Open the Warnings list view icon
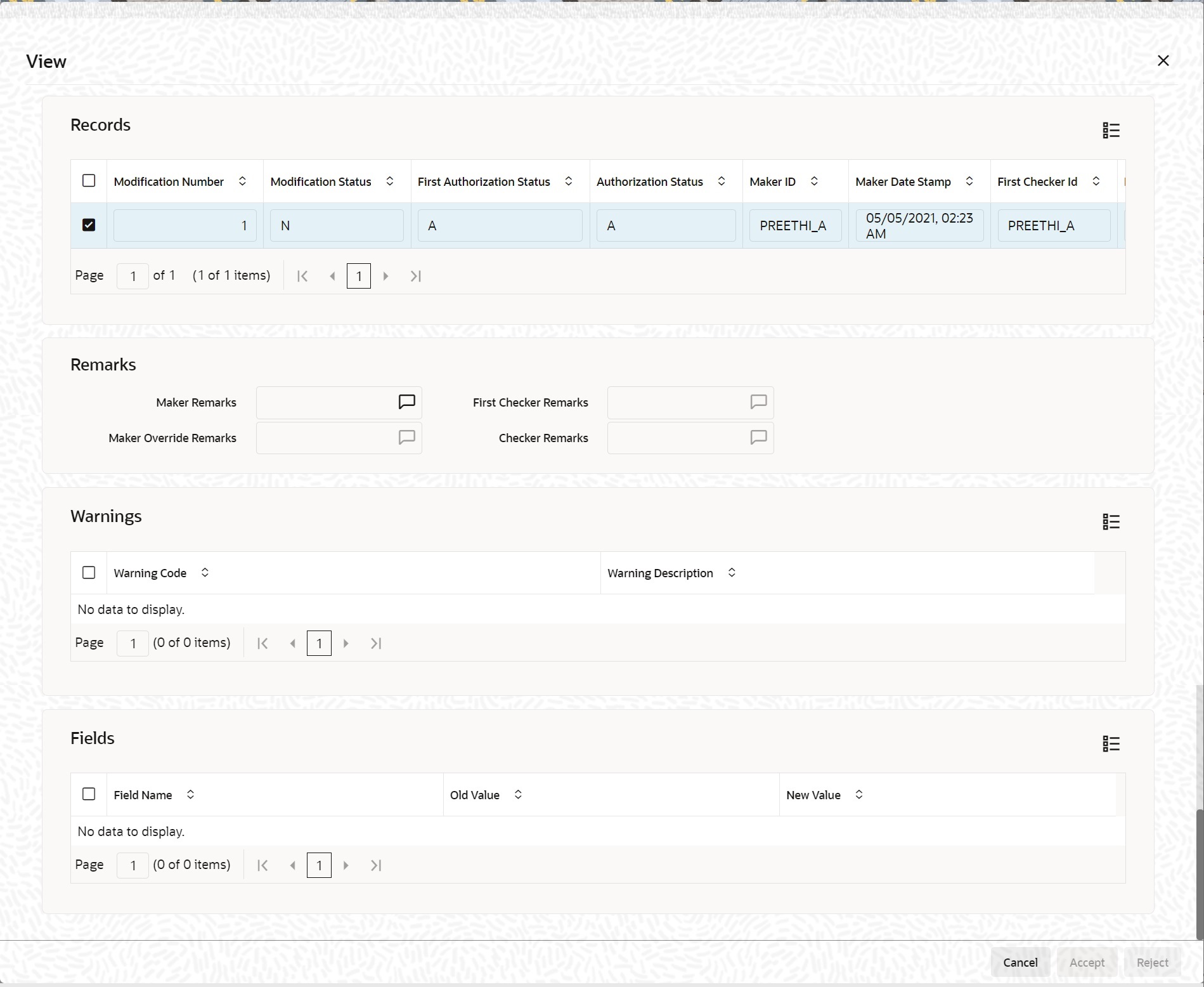 [x=1111, y=521]
